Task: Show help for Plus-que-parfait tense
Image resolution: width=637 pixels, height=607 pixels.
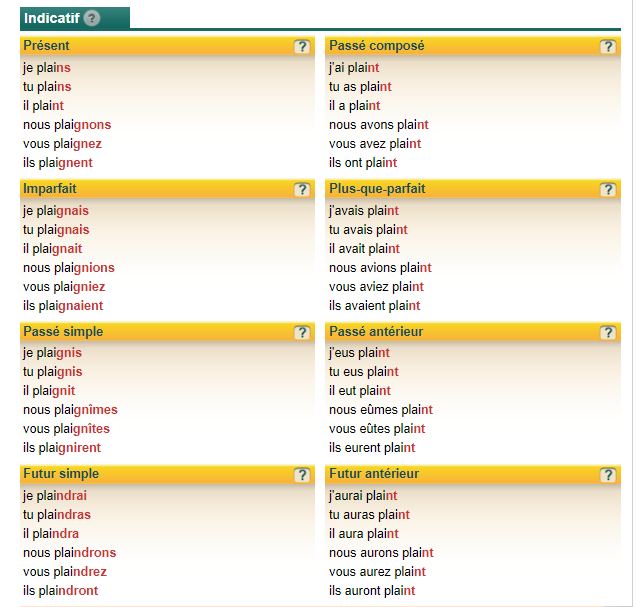Action: 608,190
